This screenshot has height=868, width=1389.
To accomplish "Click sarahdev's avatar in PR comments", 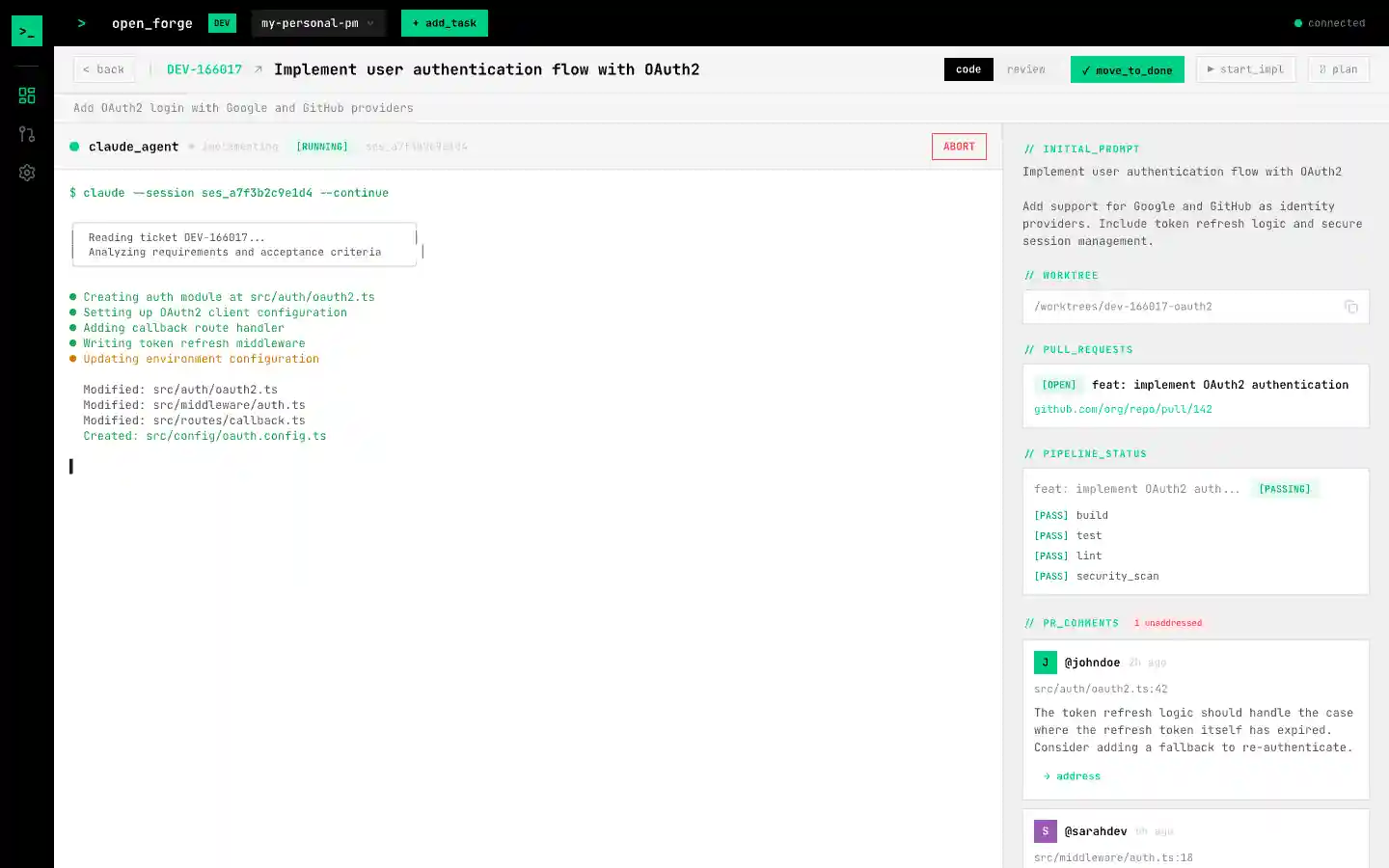I will pos(1045,831).
